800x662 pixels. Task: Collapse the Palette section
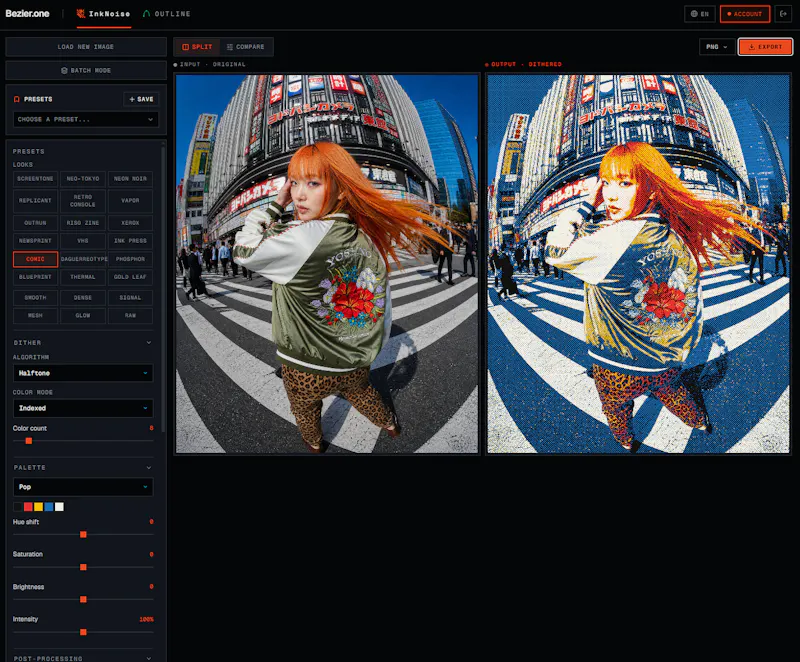pyautogui.click(x=83, y=467)
